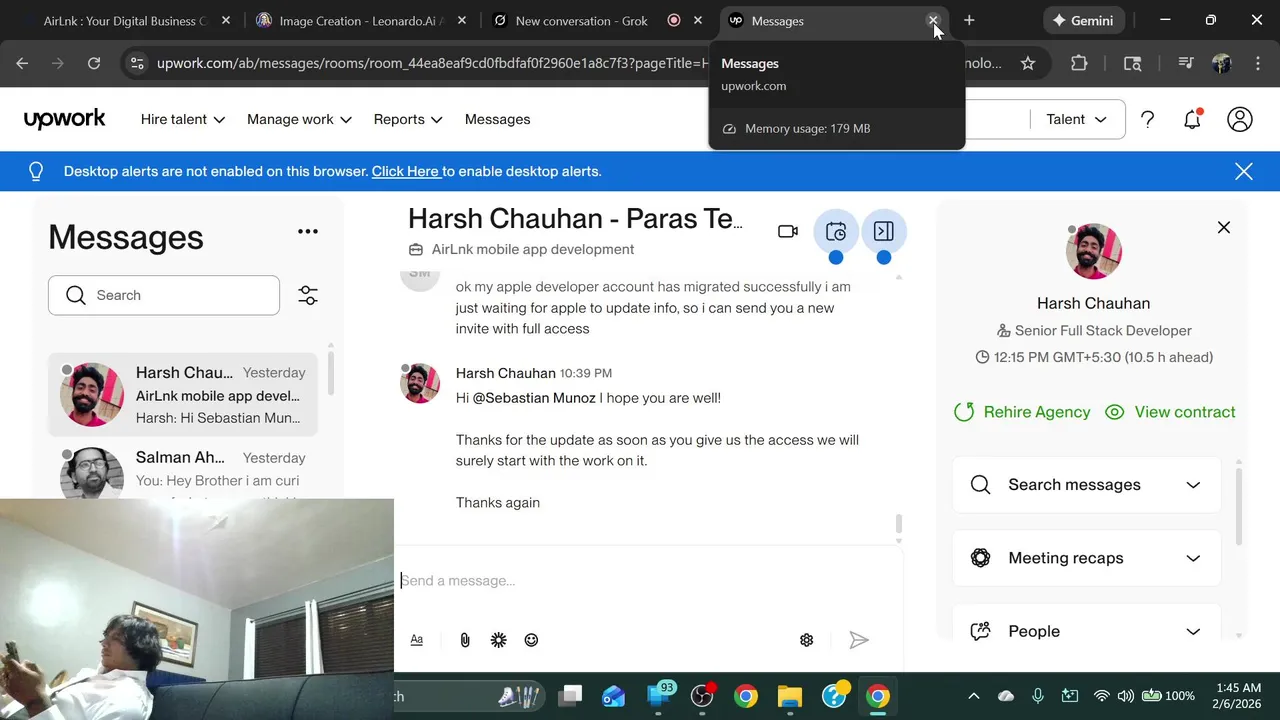Start a video call with Harsh Chauhan
Image resolution: width=1280 pixels, height=720 pixels.
click(788, 232)
